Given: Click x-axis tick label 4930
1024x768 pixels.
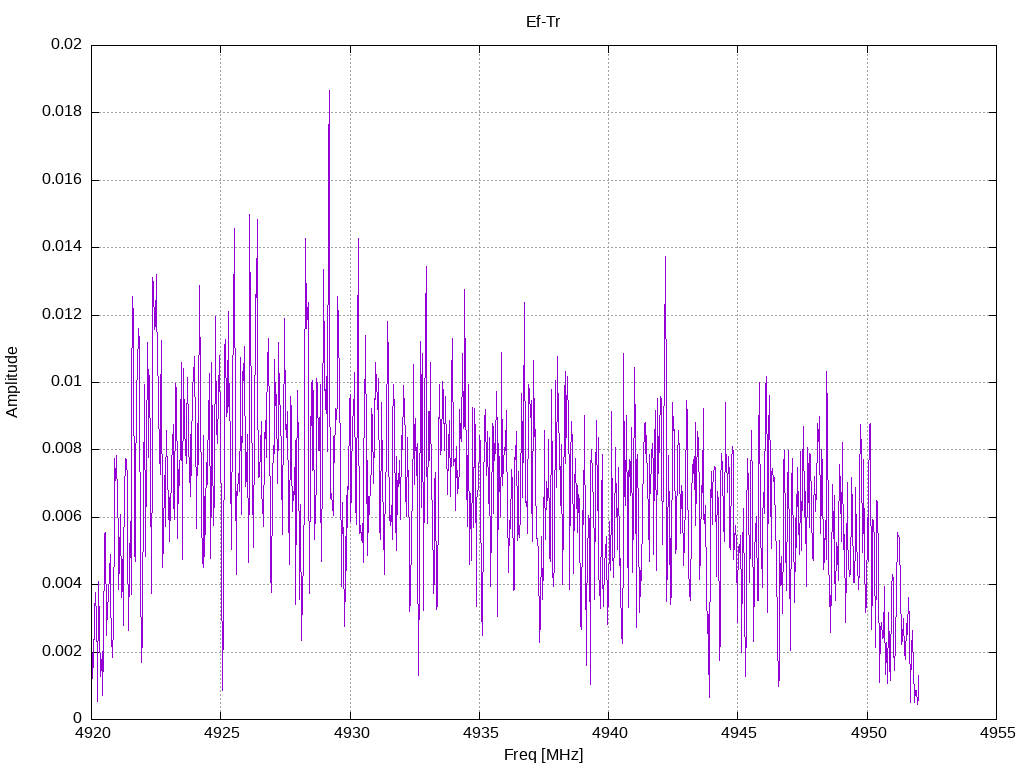Looking at the screenshot, I should point(351,733).
